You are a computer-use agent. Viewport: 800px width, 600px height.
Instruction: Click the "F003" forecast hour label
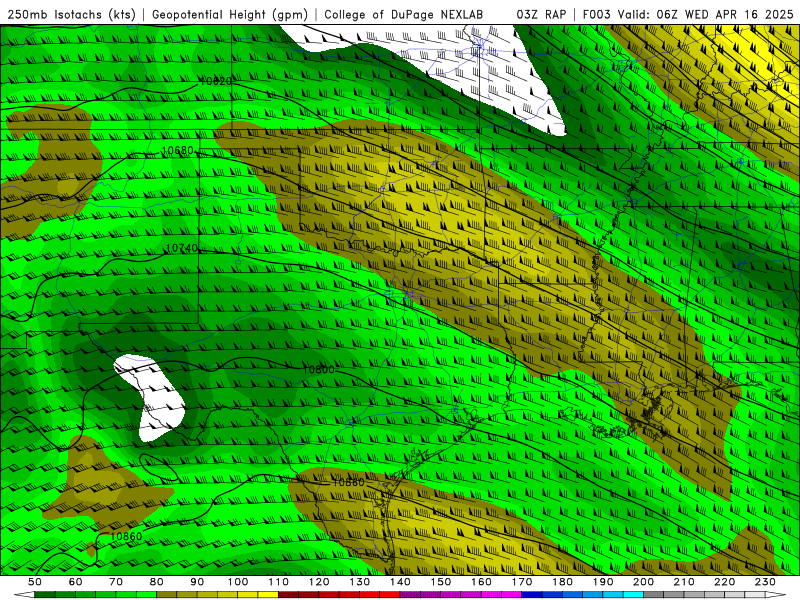(x=597, y=14)
